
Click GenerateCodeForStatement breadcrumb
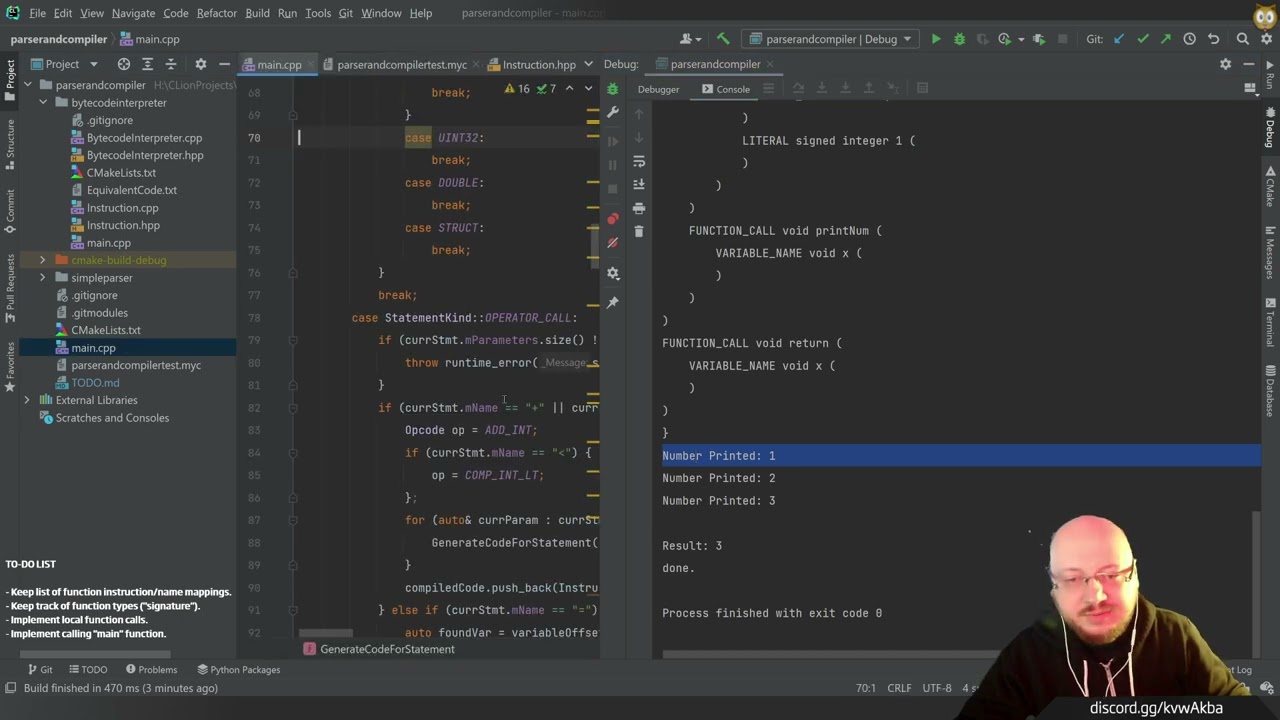pyautogui.click(x=387, y=649)
